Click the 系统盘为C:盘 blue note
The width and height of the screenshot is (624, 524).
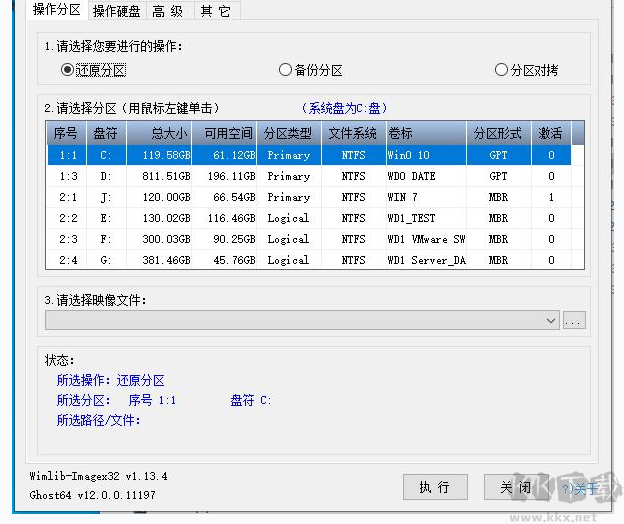pyautogui.click(x=344, y=108)
